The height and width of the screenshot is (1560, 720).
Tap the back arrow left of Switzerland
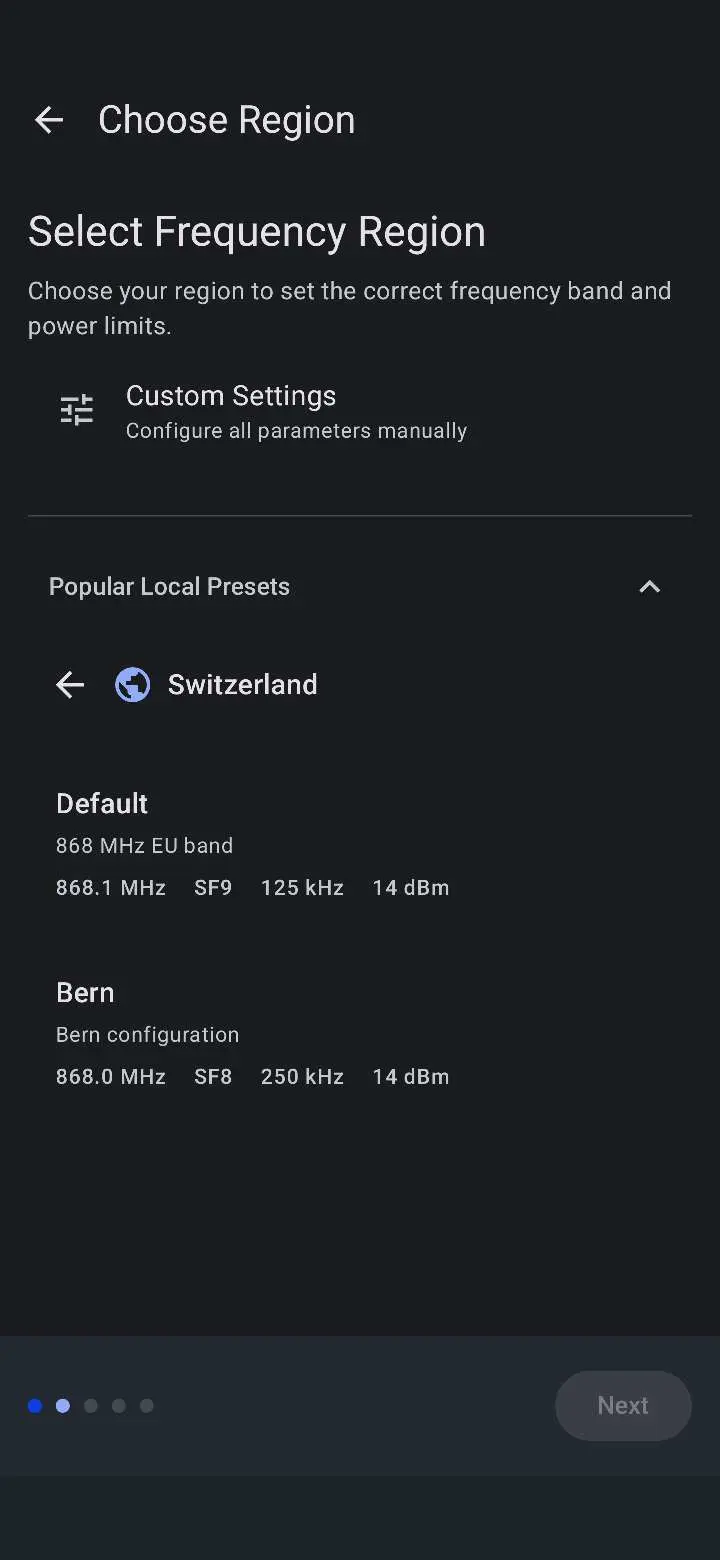click(70, 685)
